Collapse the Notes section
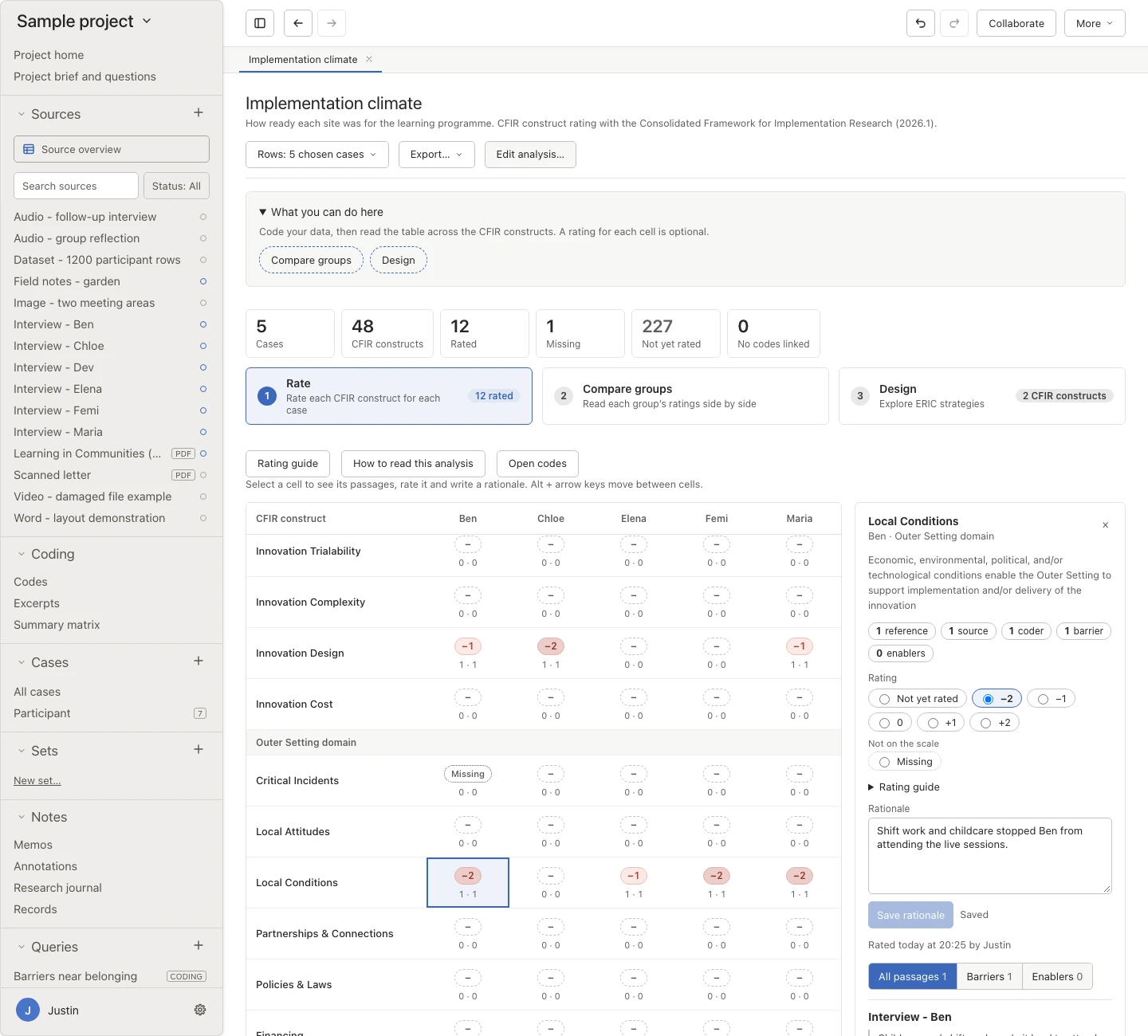 (22, 817)
